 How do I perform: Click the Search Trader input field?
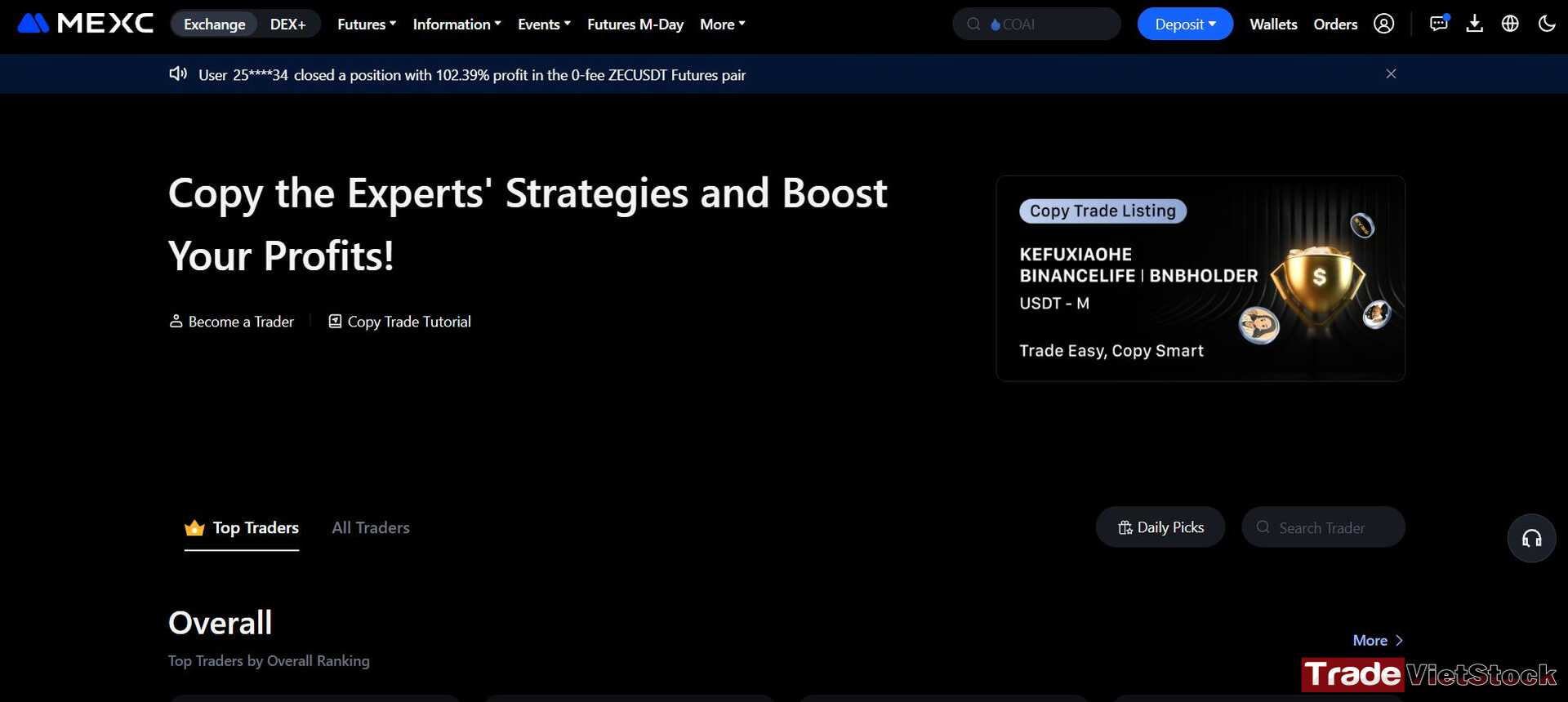tap(1323, 527)
